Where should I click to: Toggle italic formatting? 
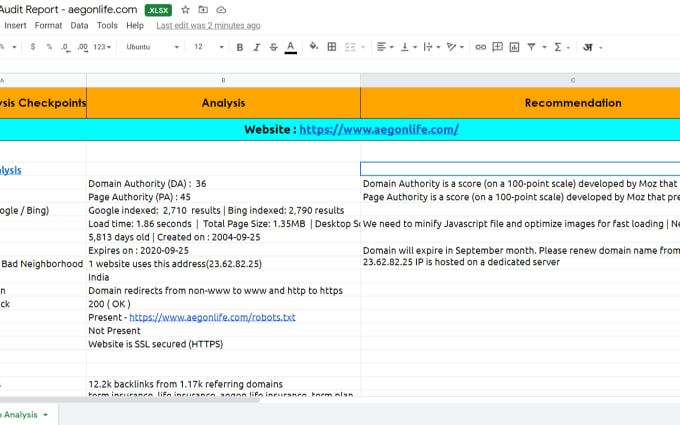256,47
